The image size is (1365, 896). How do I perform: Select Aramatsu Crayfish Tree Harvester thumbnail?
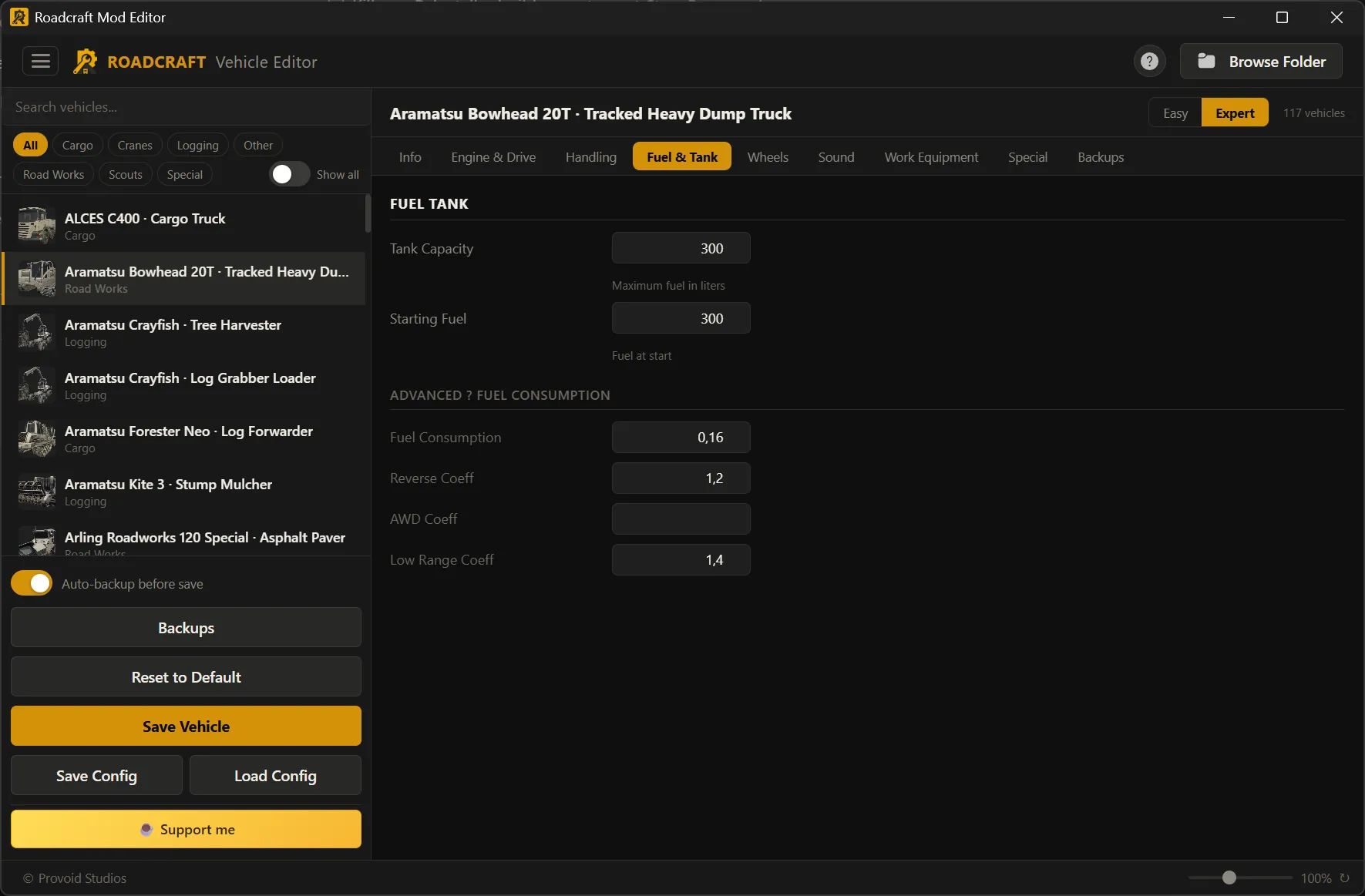point(36,332)
